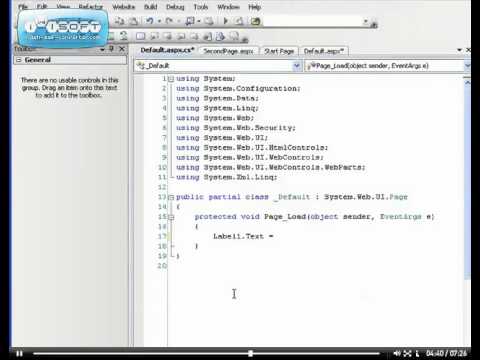Click the Clear Bookmarks toolbar icon
480x360 pixels.
coord(235,36)
